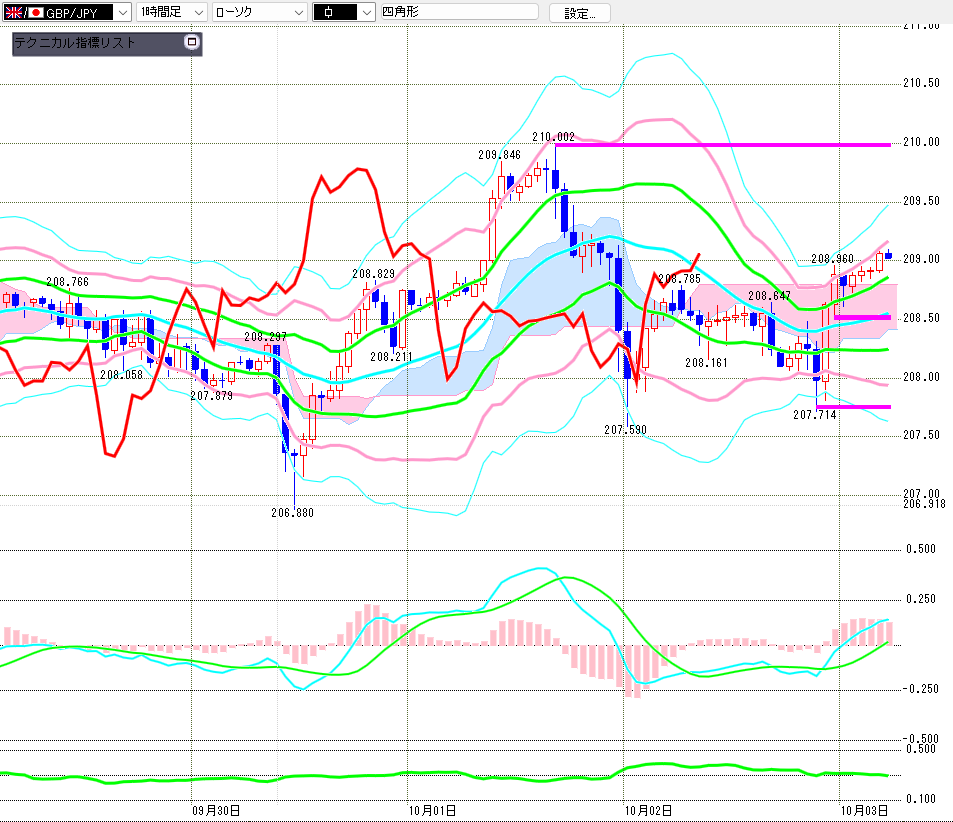Expand the テクニカル指標リスト panel via its square icon

[192, 42]
